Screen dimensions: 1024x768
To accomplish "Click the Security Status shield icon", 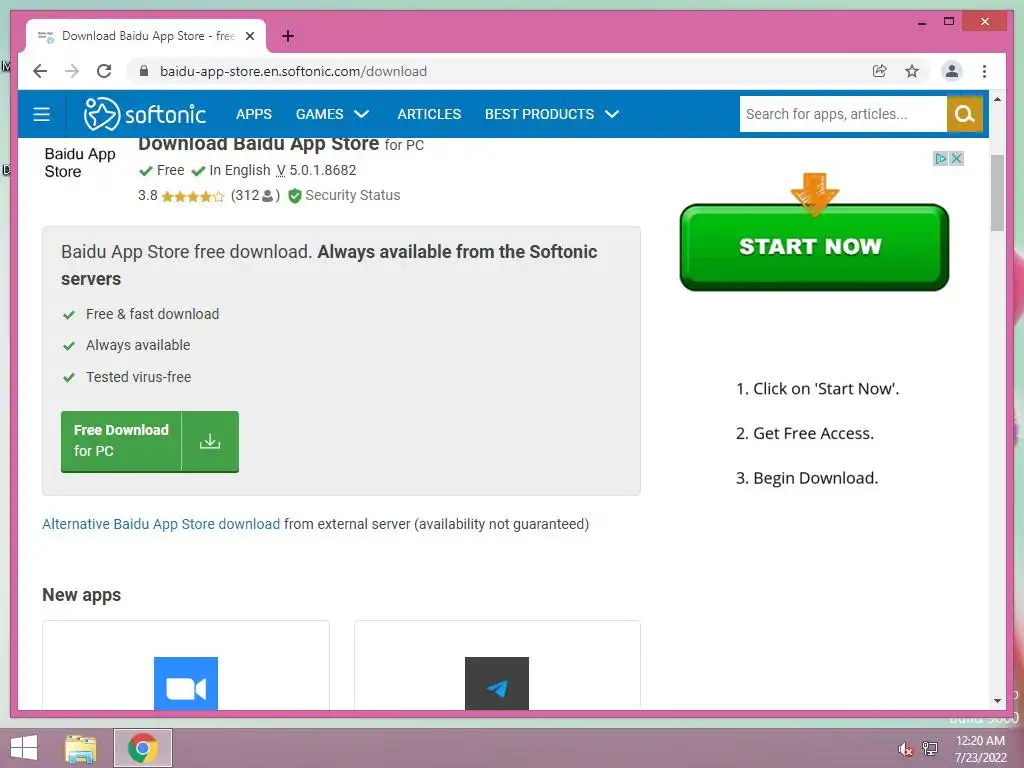I will tap(295, 195).
